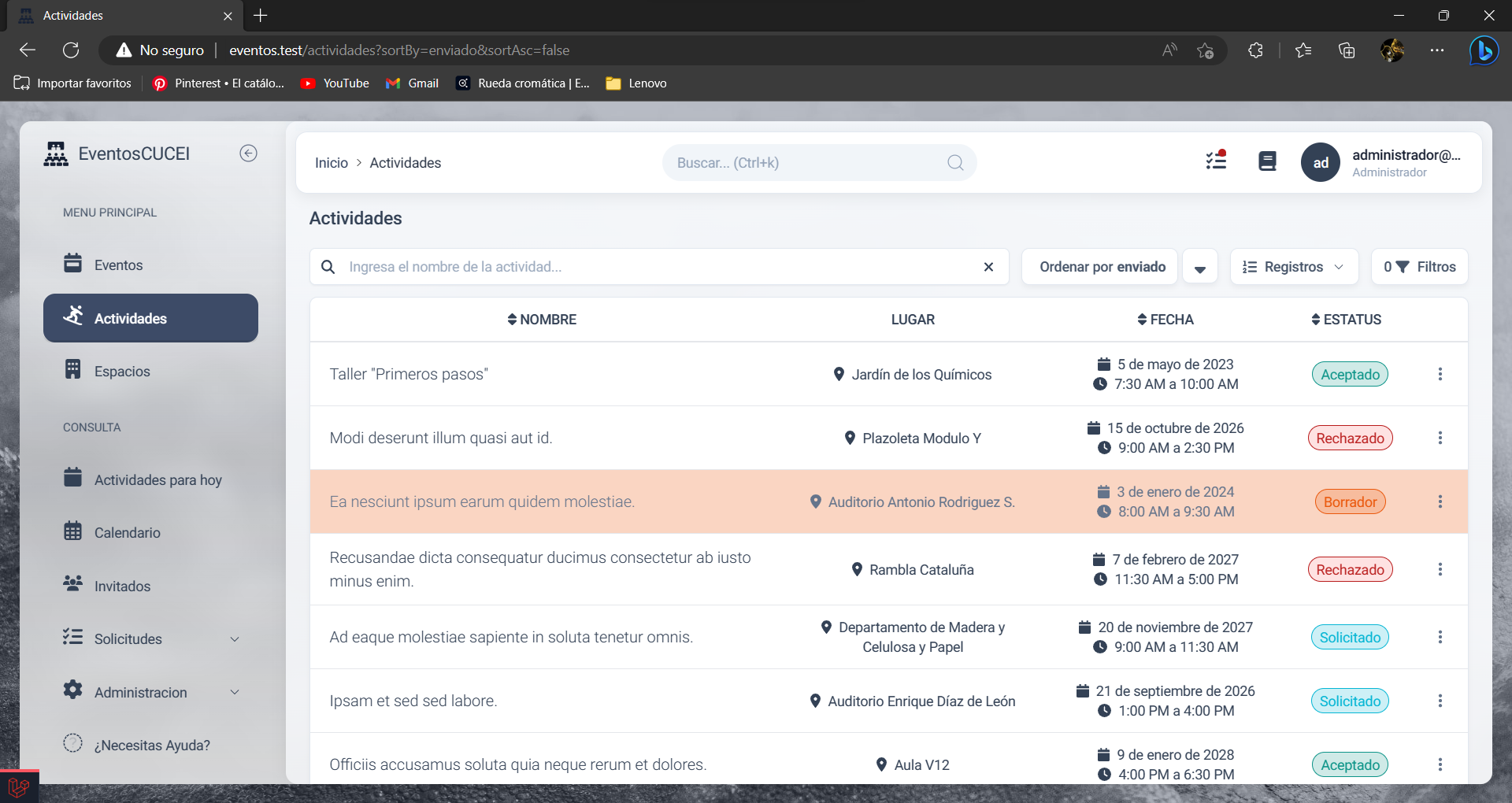The height and width of the screenshot is (803, 1512).
Task: Expand the Administracion submenu
Action: (x=234, y=693)
